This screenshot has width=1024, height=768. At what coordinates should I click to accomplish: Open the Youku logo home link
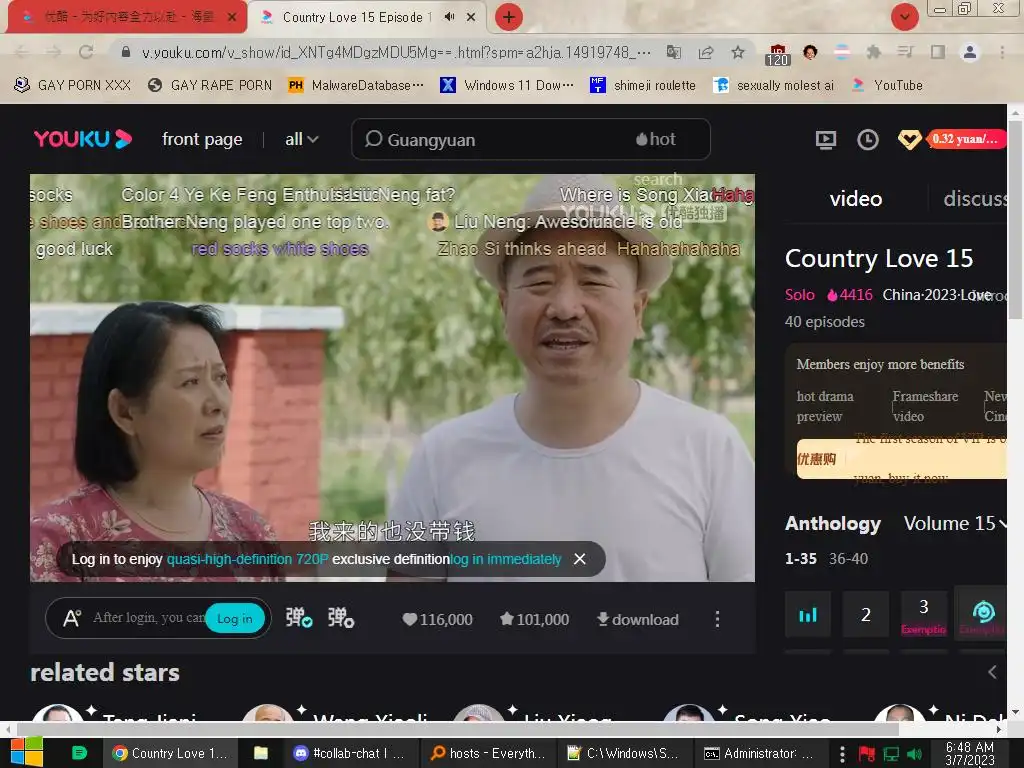point(83,139)
